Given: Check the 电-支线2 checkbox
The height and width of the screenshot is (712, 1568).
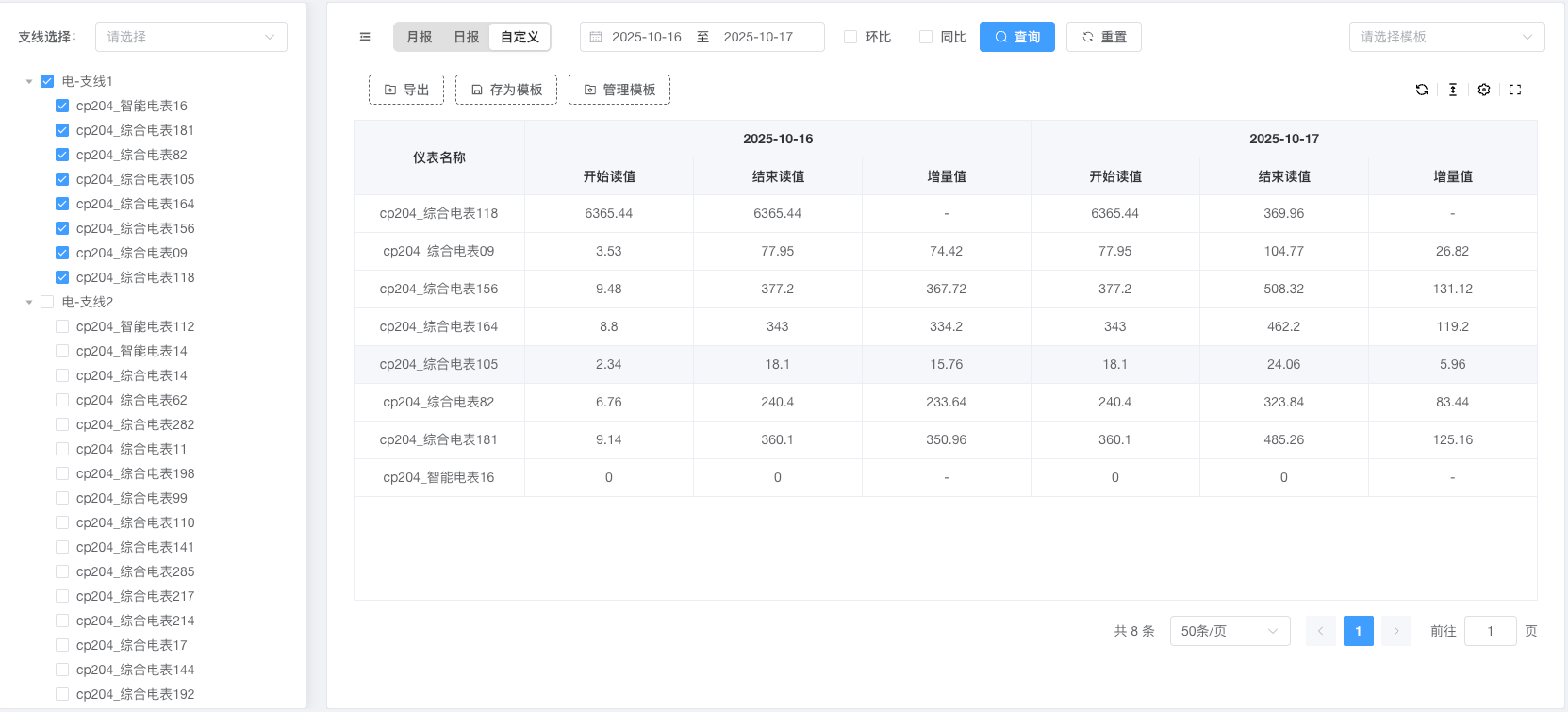Looking at the screenshot, I should (x=47, y=302).
